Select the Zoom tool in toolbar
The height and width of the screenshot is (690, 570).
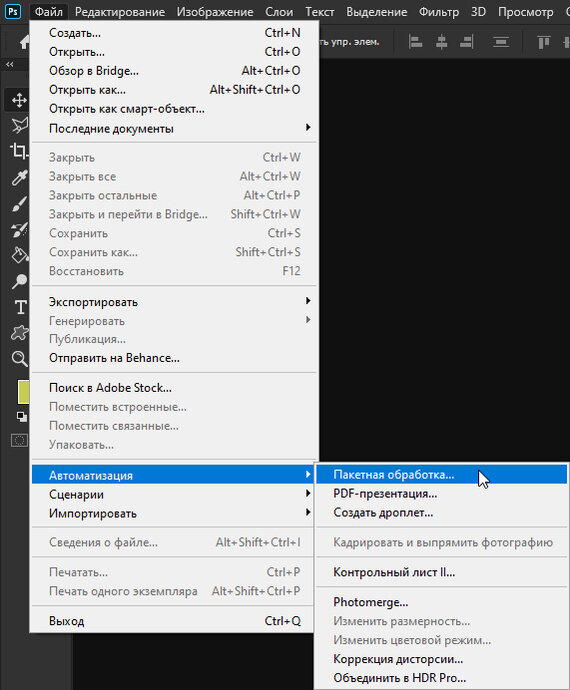[19, 359]
